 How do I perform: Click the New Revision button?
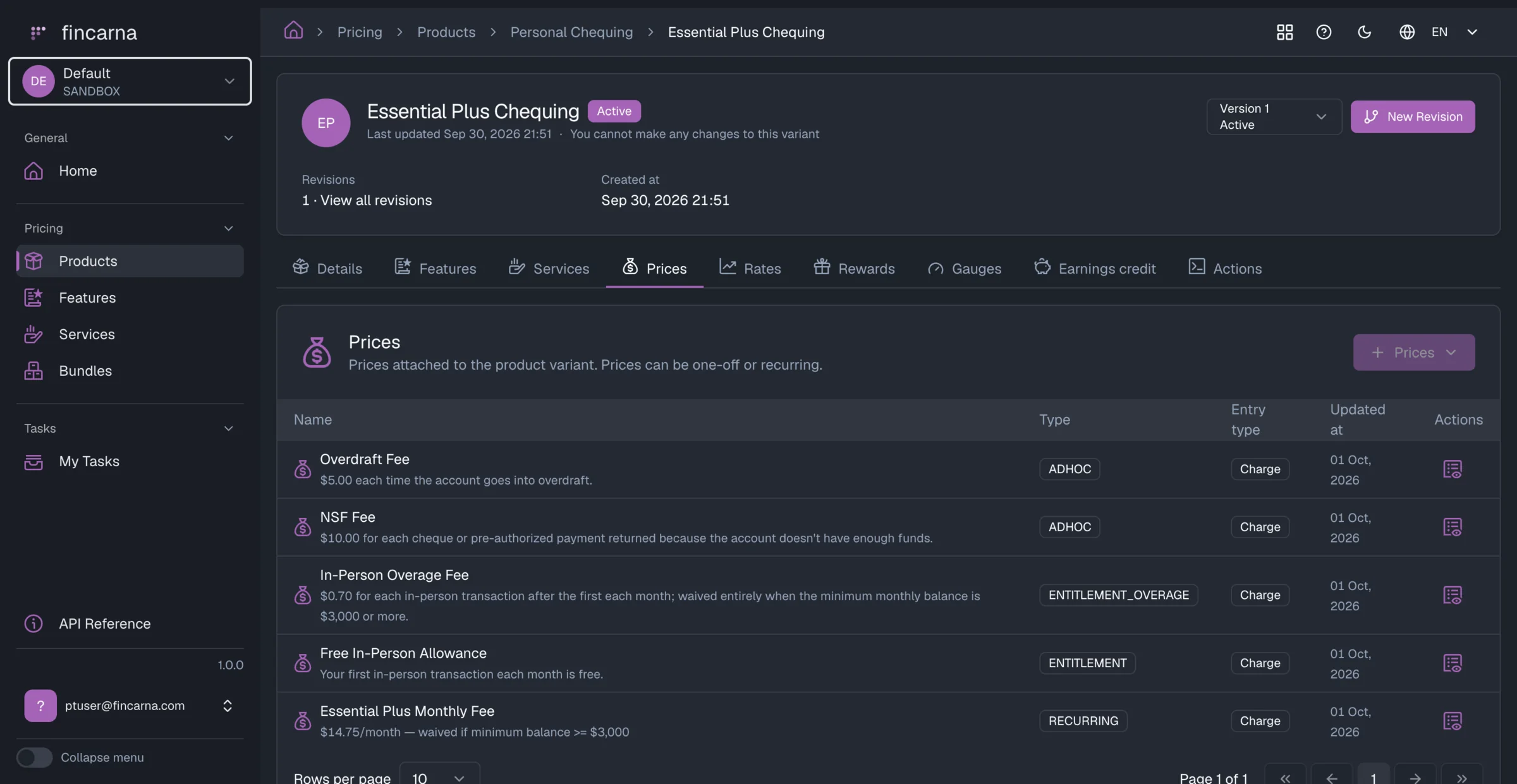[x=1413, y=116]
